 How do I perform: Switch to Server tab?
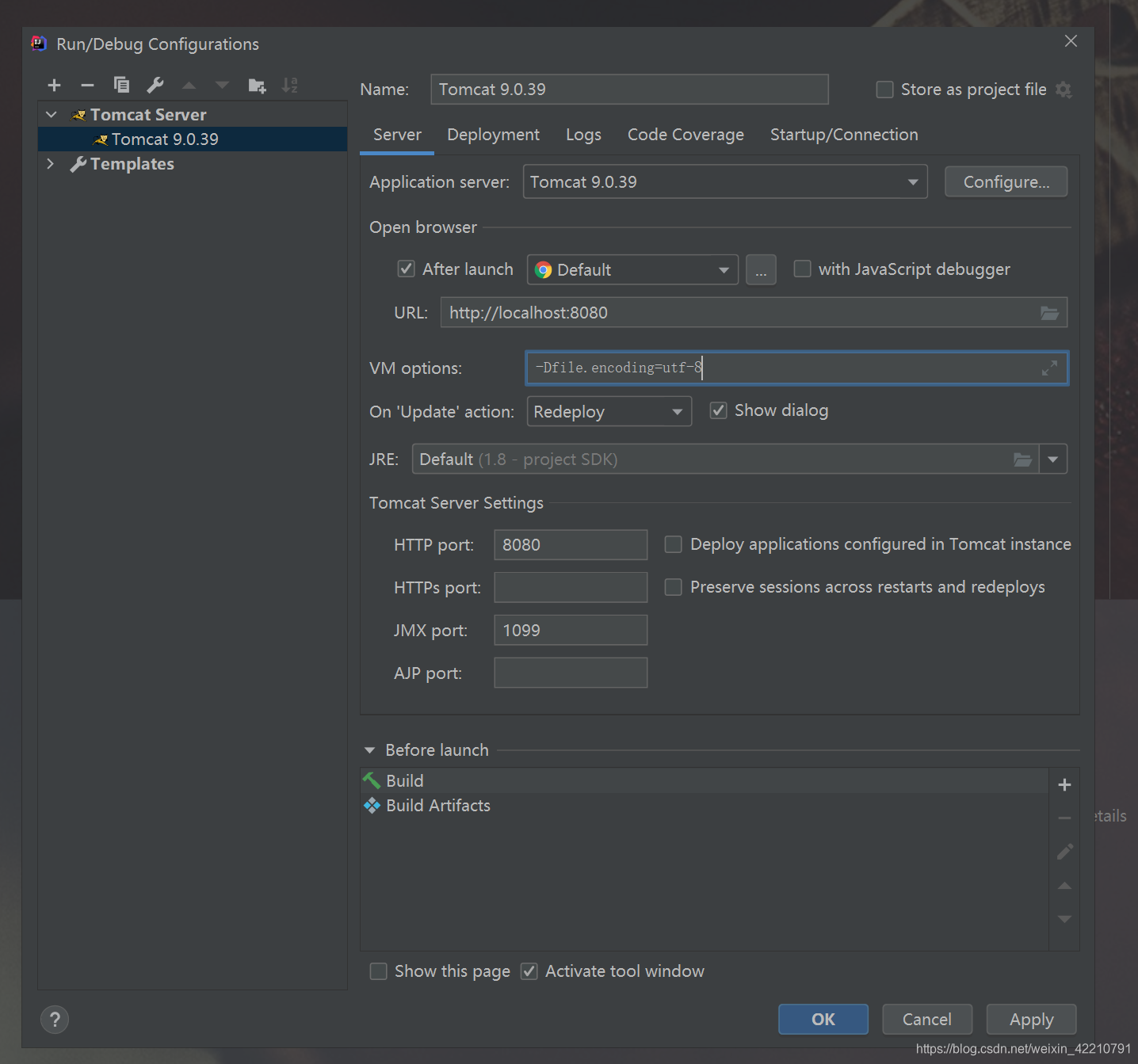point(397,135)
